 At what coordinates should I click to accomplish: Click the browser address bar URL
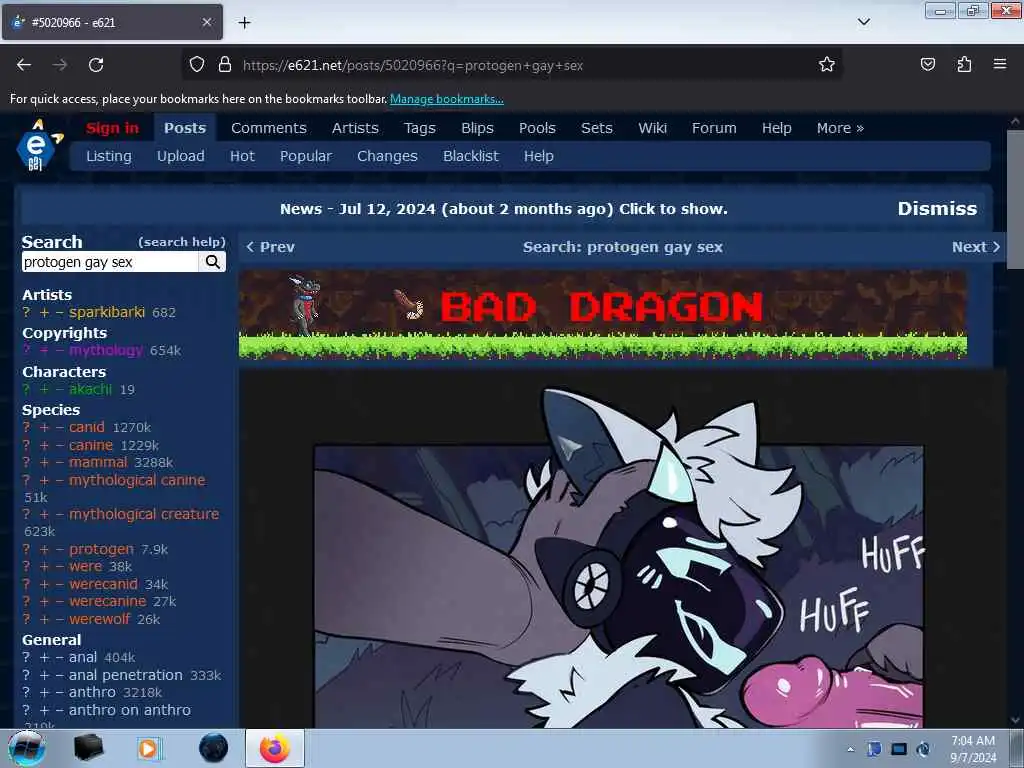pyautogui.click(x=413, y=65)
